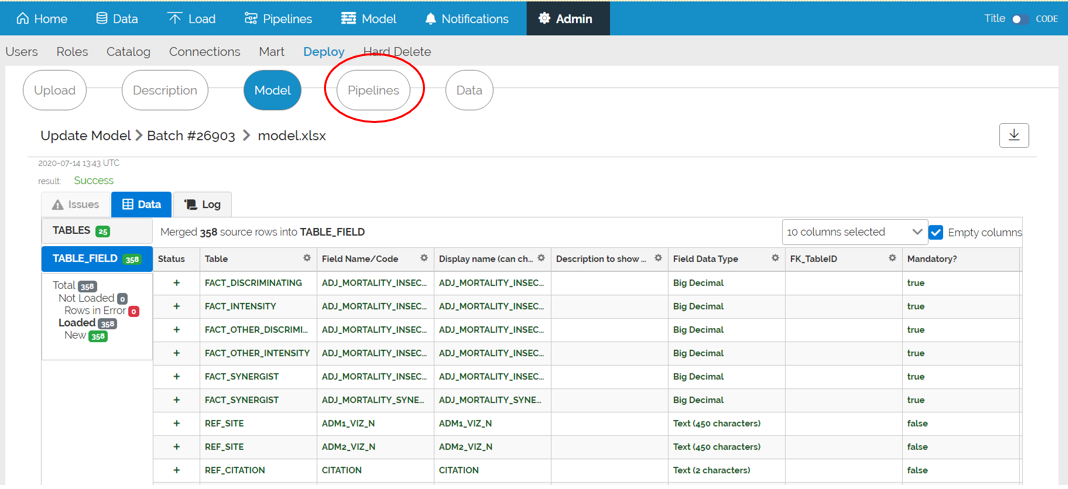Go to the Upload deployment step

coord(54,90)
